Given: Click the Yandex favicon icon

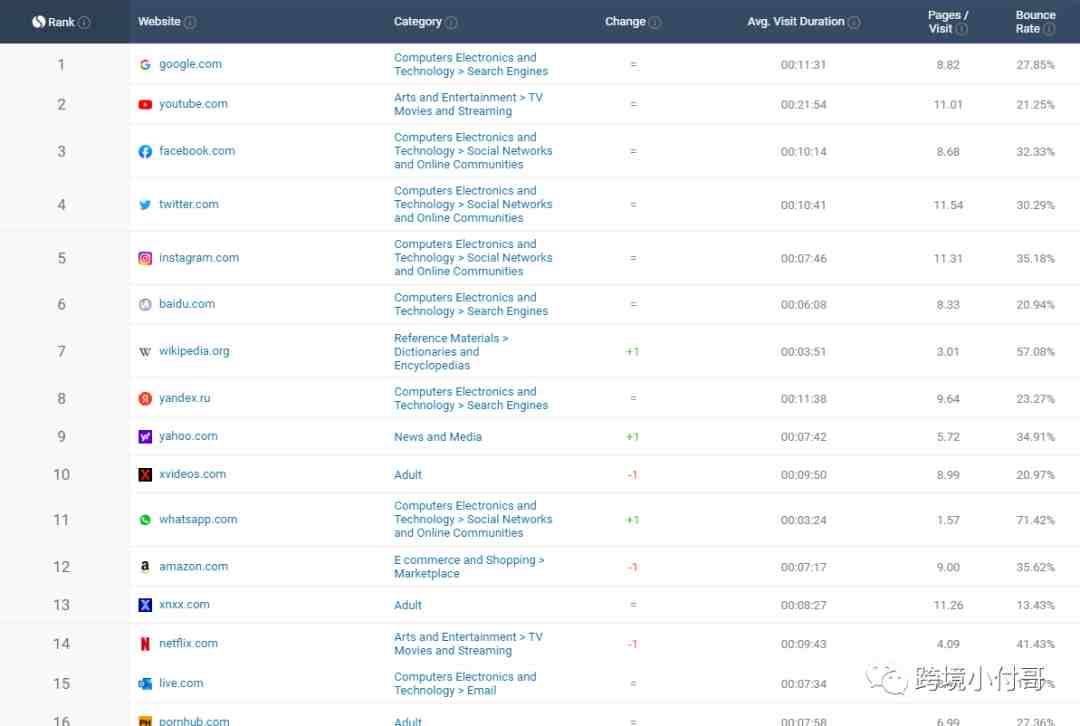Looking at the screenshot, I should tap(145, 398).
